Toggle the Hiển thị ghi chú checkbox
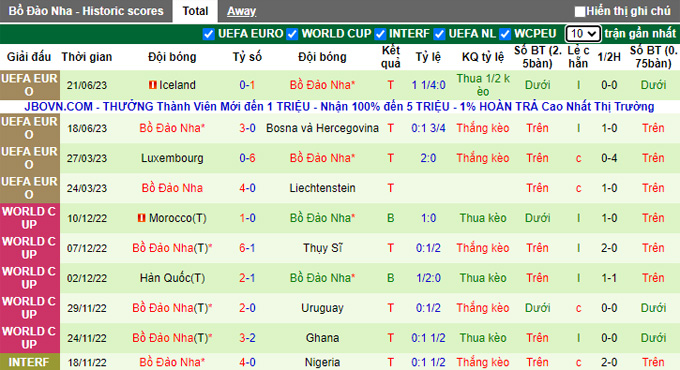Viewport: 680px width, 370px height. click(580, 11)
